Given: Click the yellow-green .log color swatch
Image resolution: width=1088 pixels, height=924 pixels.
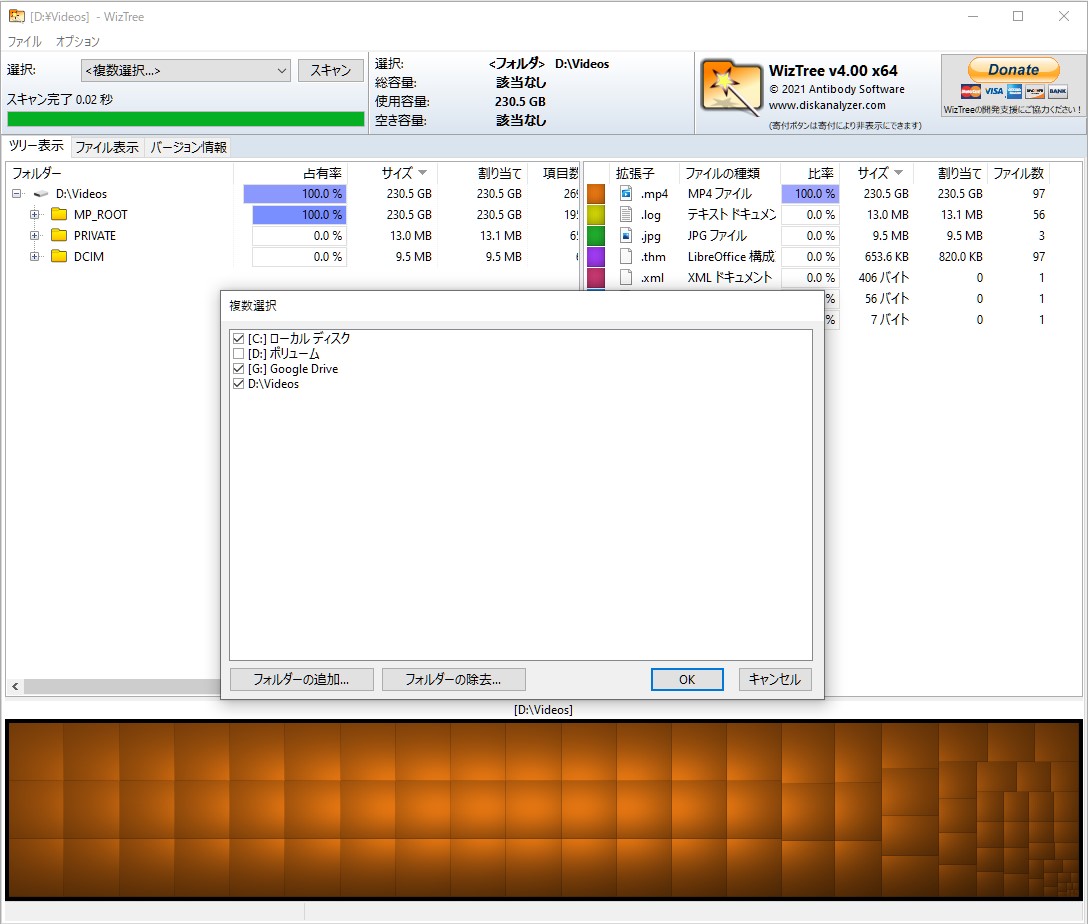Looking at the screenshot, I should click(596, 214).
